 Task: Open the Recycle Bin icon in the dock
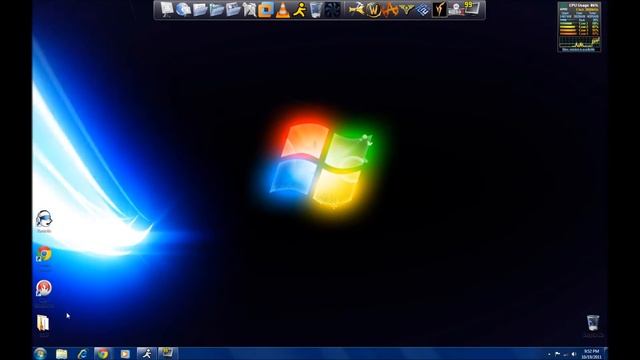tap(316, 10)
